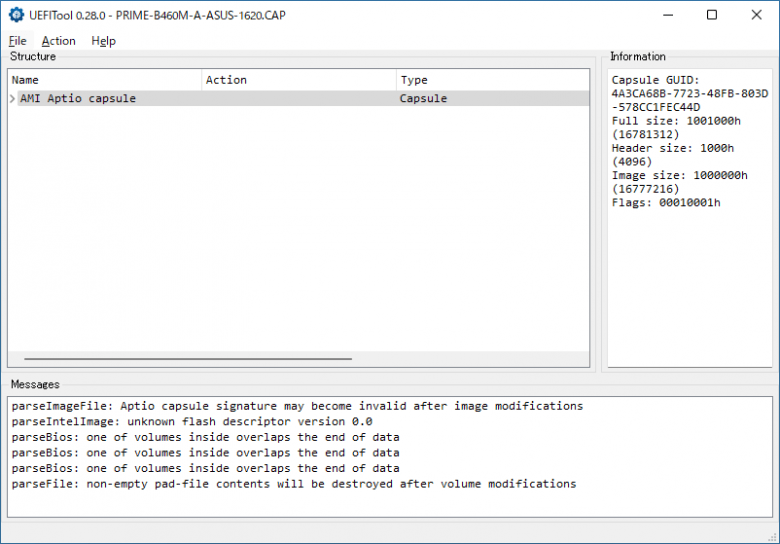Image resolution: width=780 pixels, height=544 pixels.
Task: Click the Flags value 00010001h
Action: coord(689,203)
